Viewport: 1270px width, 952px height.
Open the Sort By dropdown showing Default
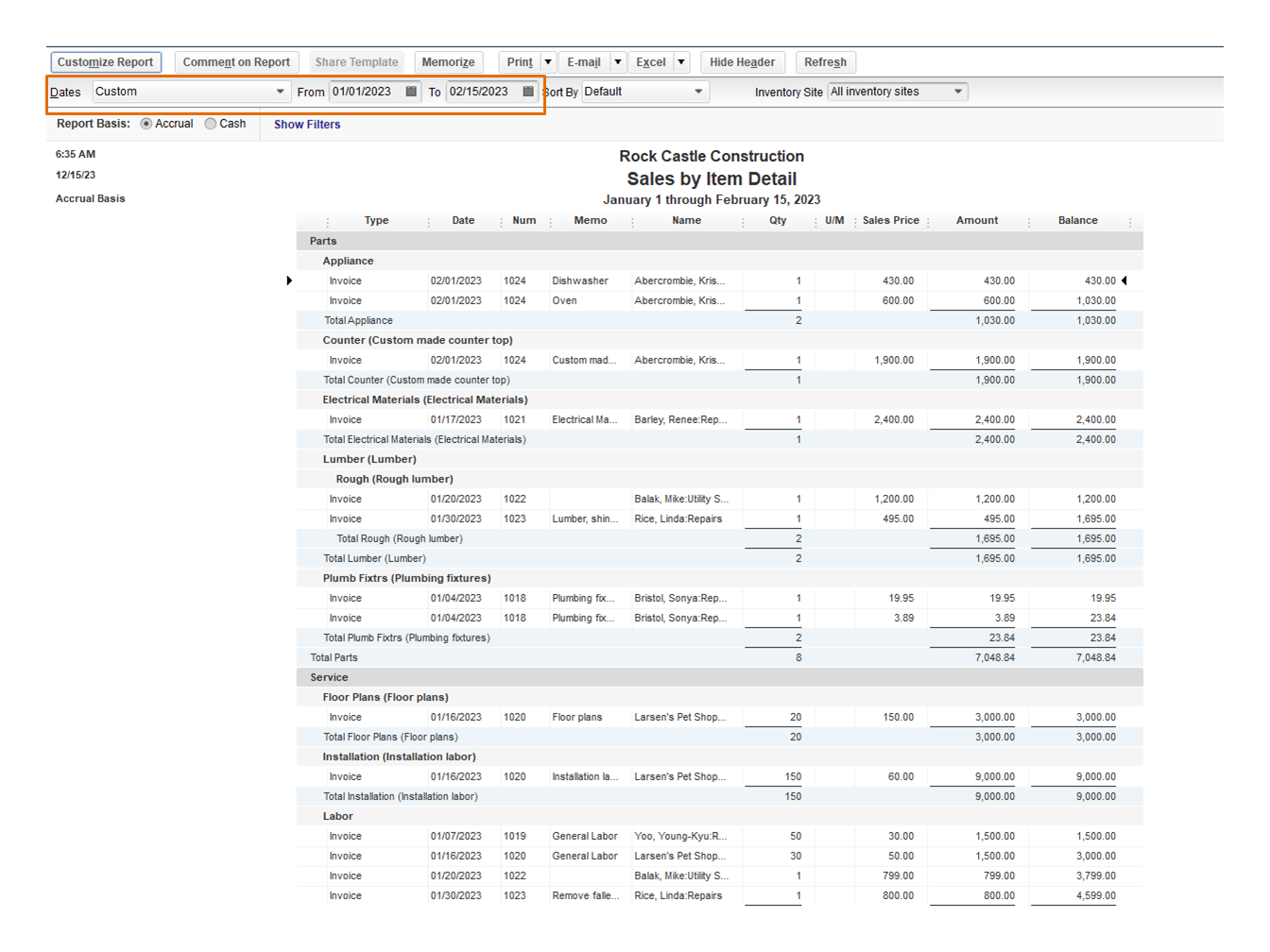click(697, 92)
